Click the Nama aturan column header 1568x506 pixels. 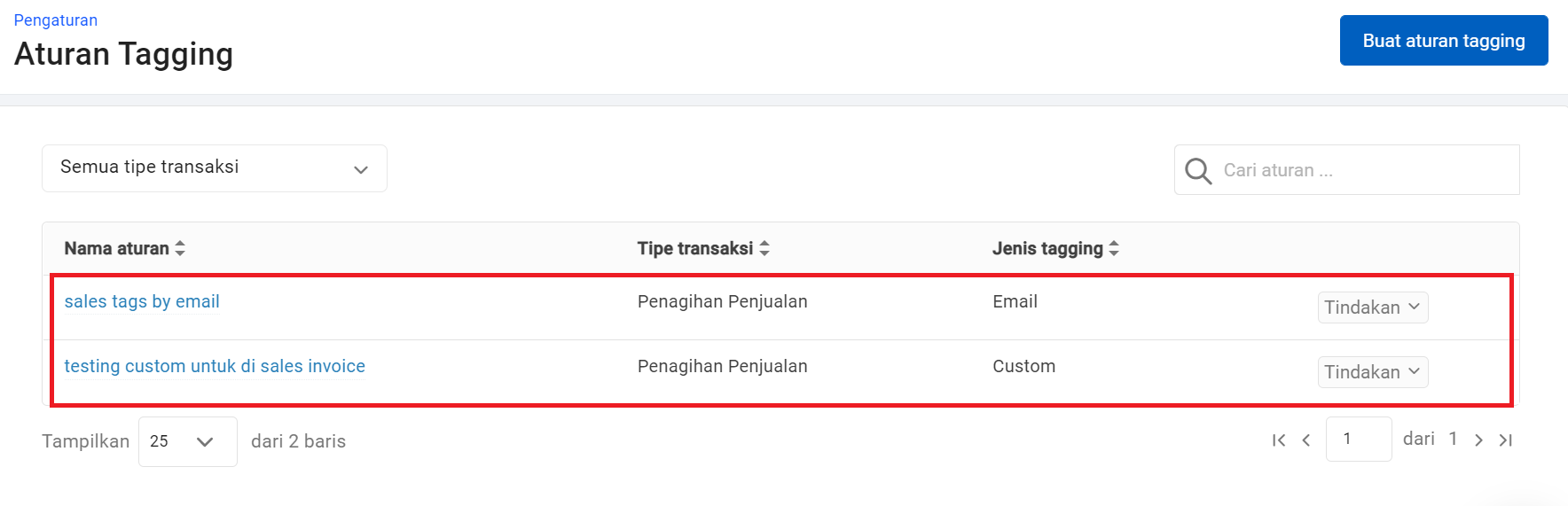click(116, 249)
